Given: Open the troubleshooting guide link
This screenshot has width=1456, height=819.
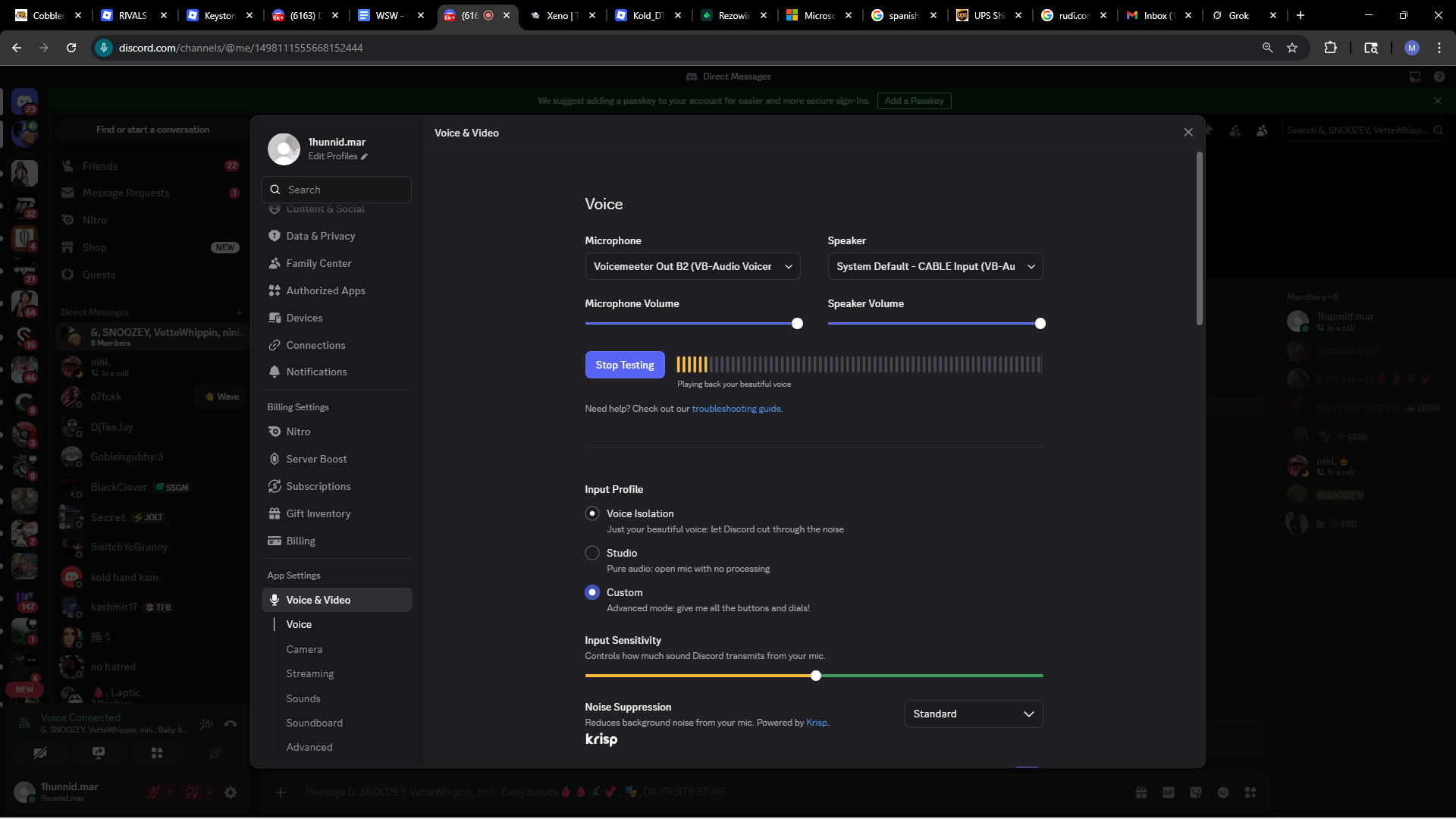Looking at the screenshot, I should click(736, 409).
